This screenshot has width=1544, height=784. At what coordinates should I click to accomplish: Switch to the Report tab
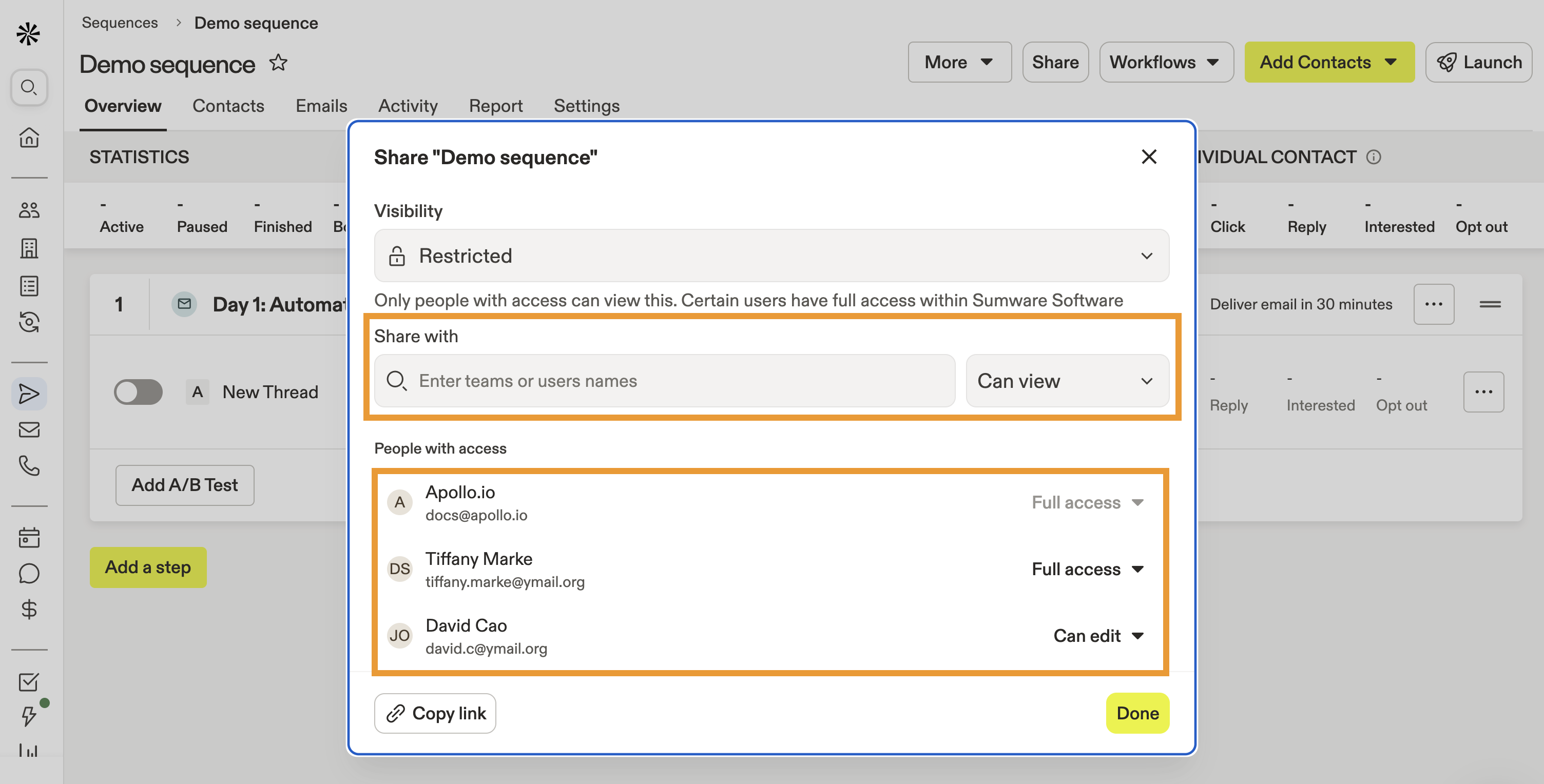point(496,105)
